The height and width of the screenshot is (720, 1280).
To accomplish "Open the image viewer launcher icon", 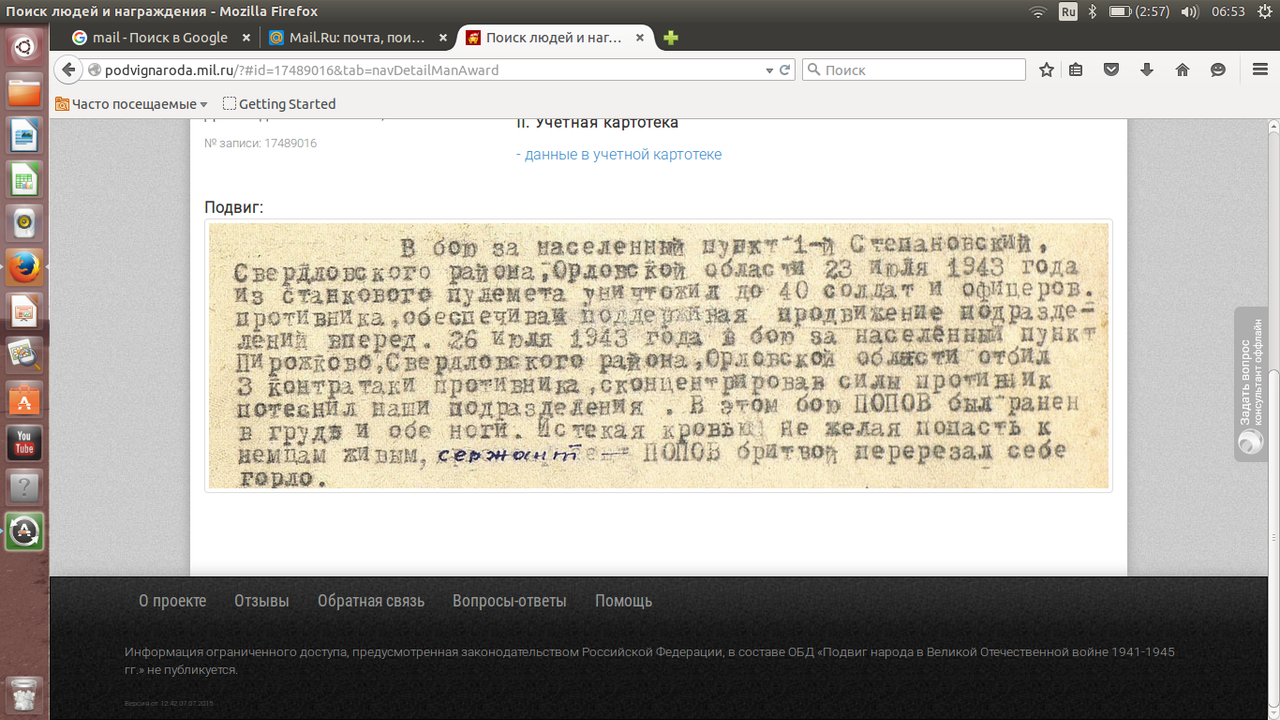I will tap(24, 355).
